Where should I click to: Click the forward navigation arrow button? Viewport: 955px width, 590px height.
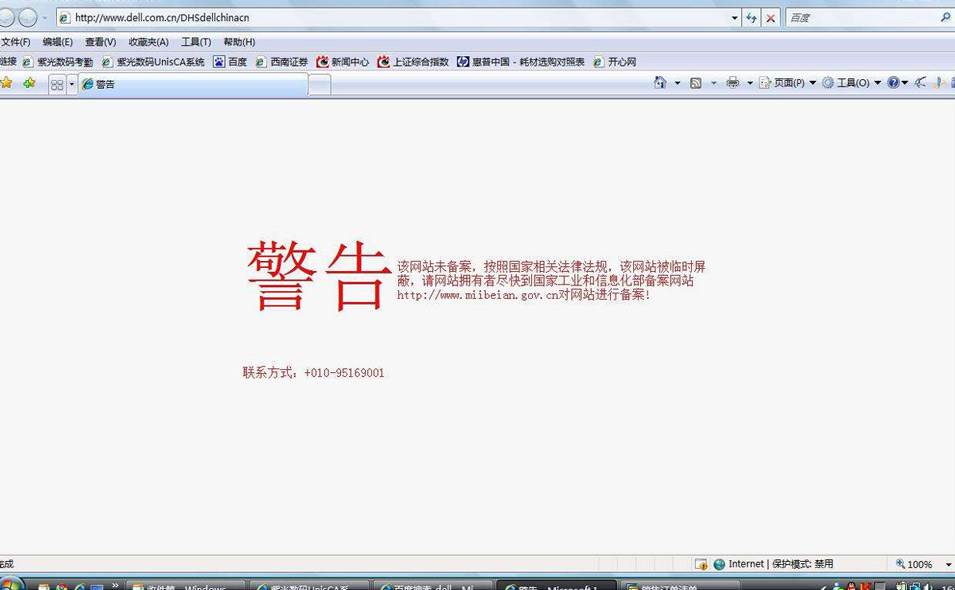click(x=27, y=18)
